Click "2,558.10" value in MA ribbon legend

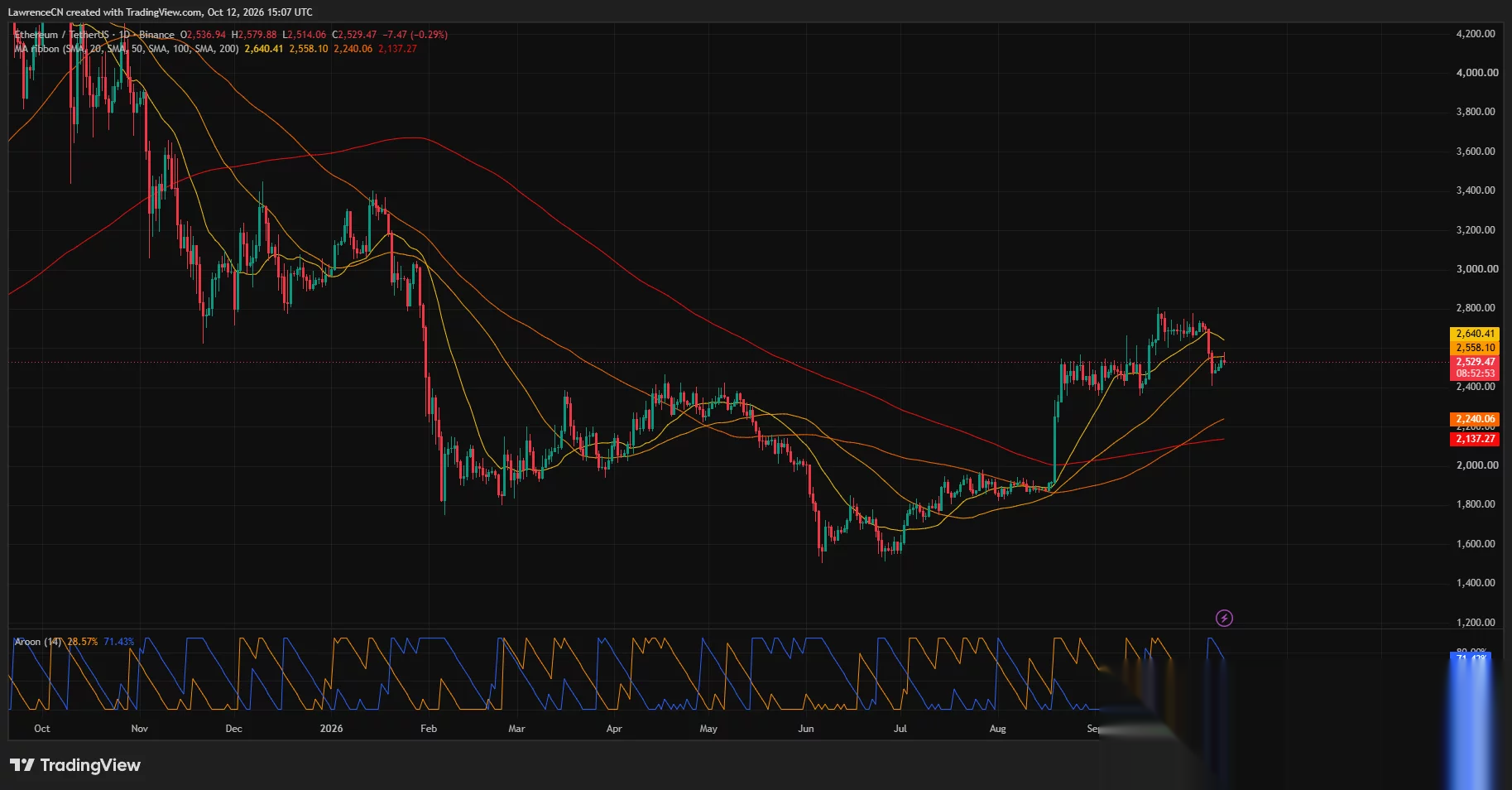(x=309, y=49)
